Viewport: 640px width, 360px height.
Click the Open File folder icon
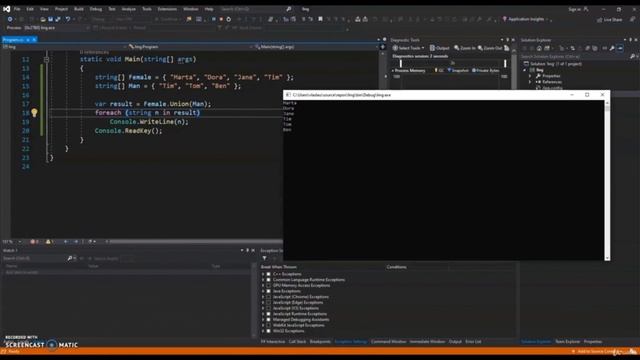(43, 19)
